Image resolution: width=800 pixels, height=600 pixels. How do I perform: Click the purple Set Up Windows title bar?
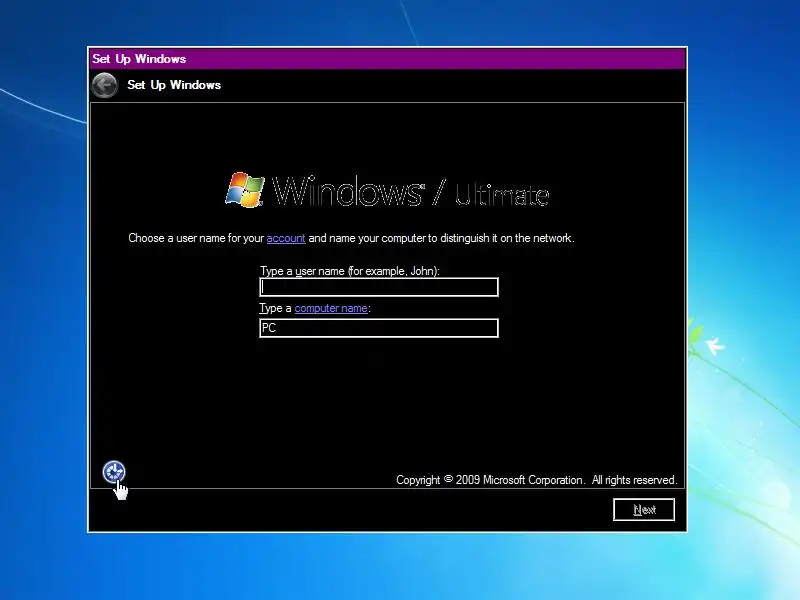click(x=387, y=59)
